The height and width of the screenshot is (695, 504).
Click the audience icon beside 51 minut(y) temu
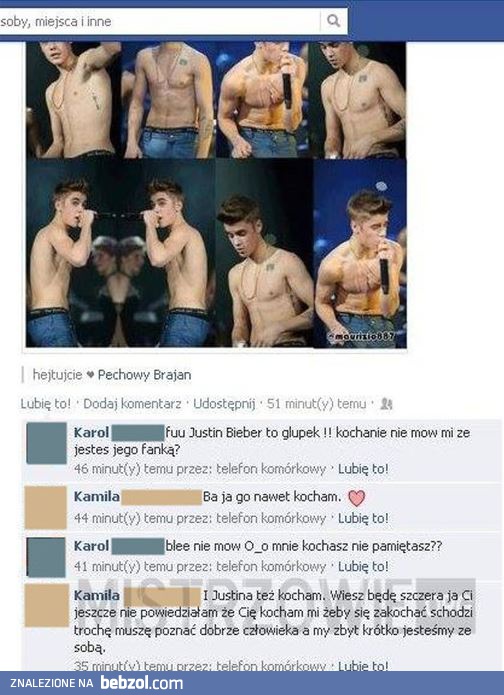(x=386, y=404)
